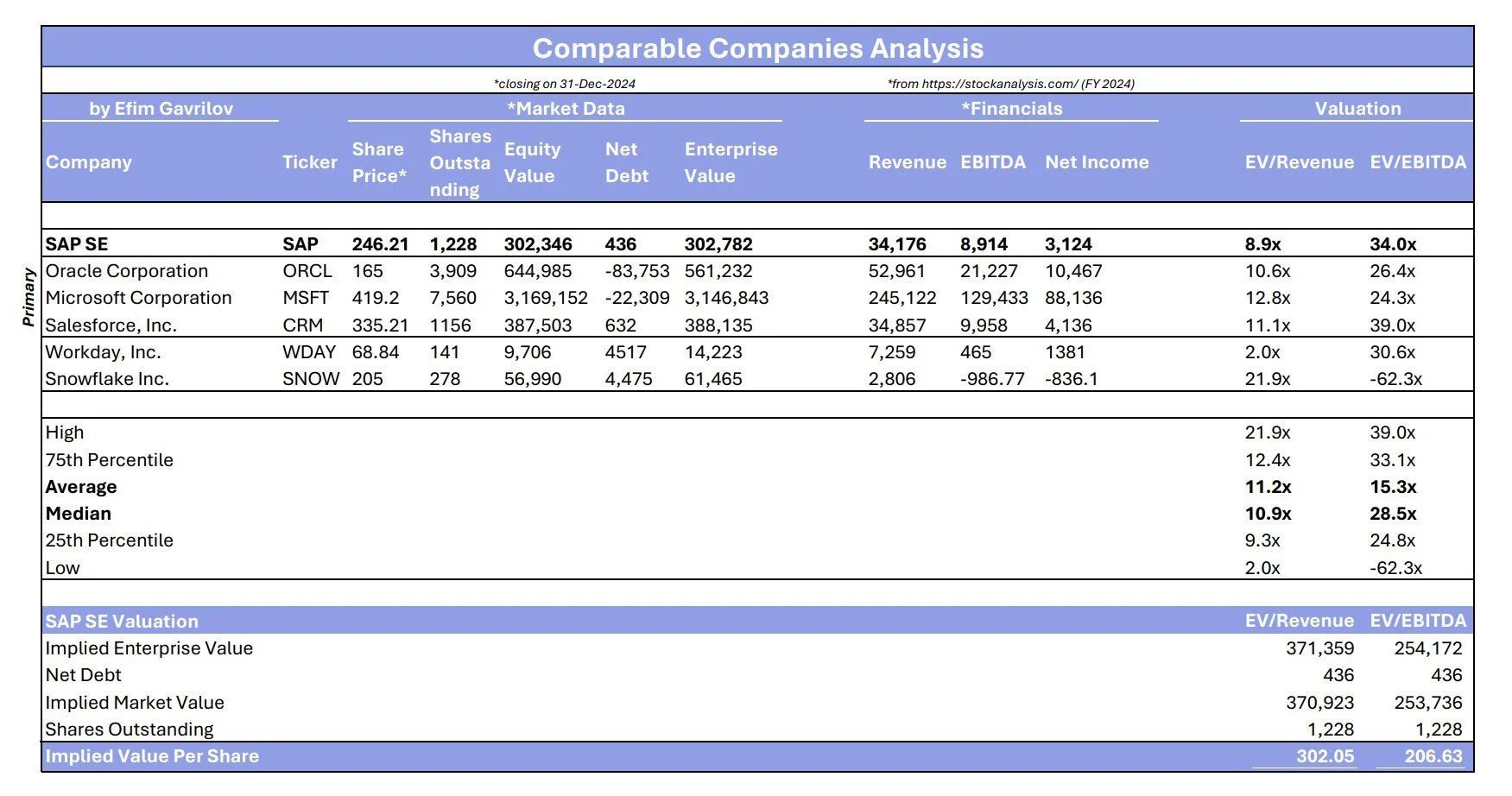The height and width of the screenshot is (796, 1512).
Task: Select the 'Company' column header
Action: tap(89, 162)
